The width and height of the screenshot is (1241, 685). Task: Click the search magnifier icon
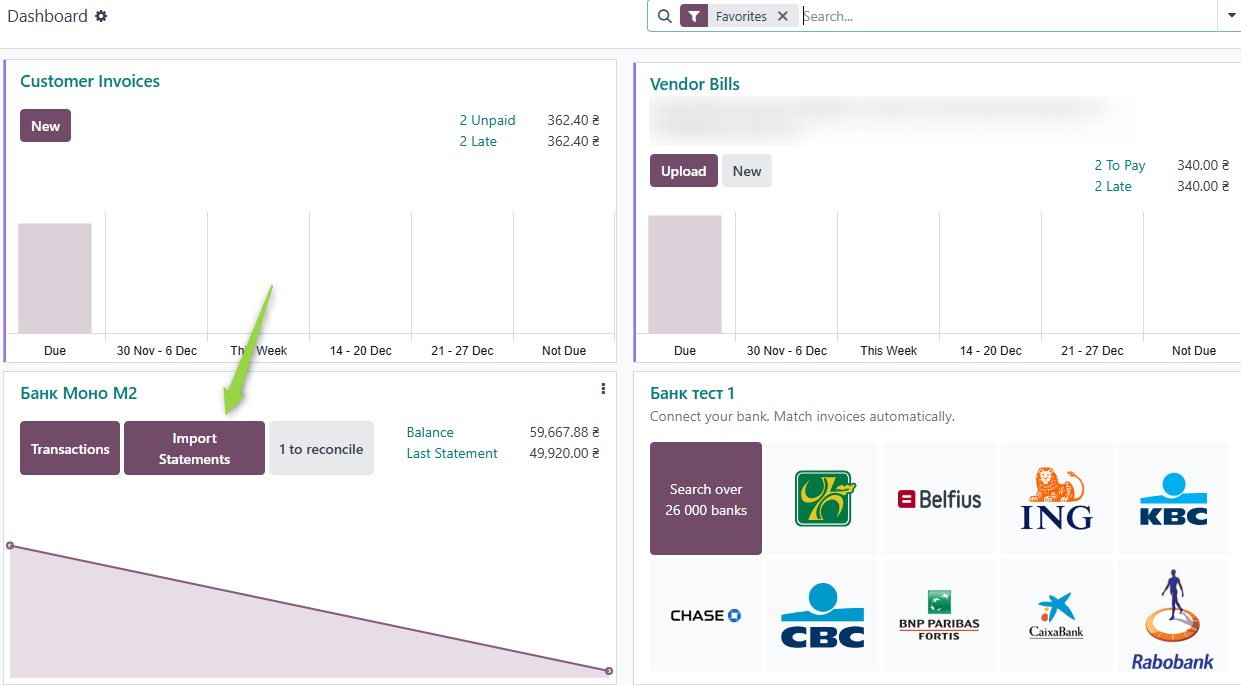pos(664,16)
